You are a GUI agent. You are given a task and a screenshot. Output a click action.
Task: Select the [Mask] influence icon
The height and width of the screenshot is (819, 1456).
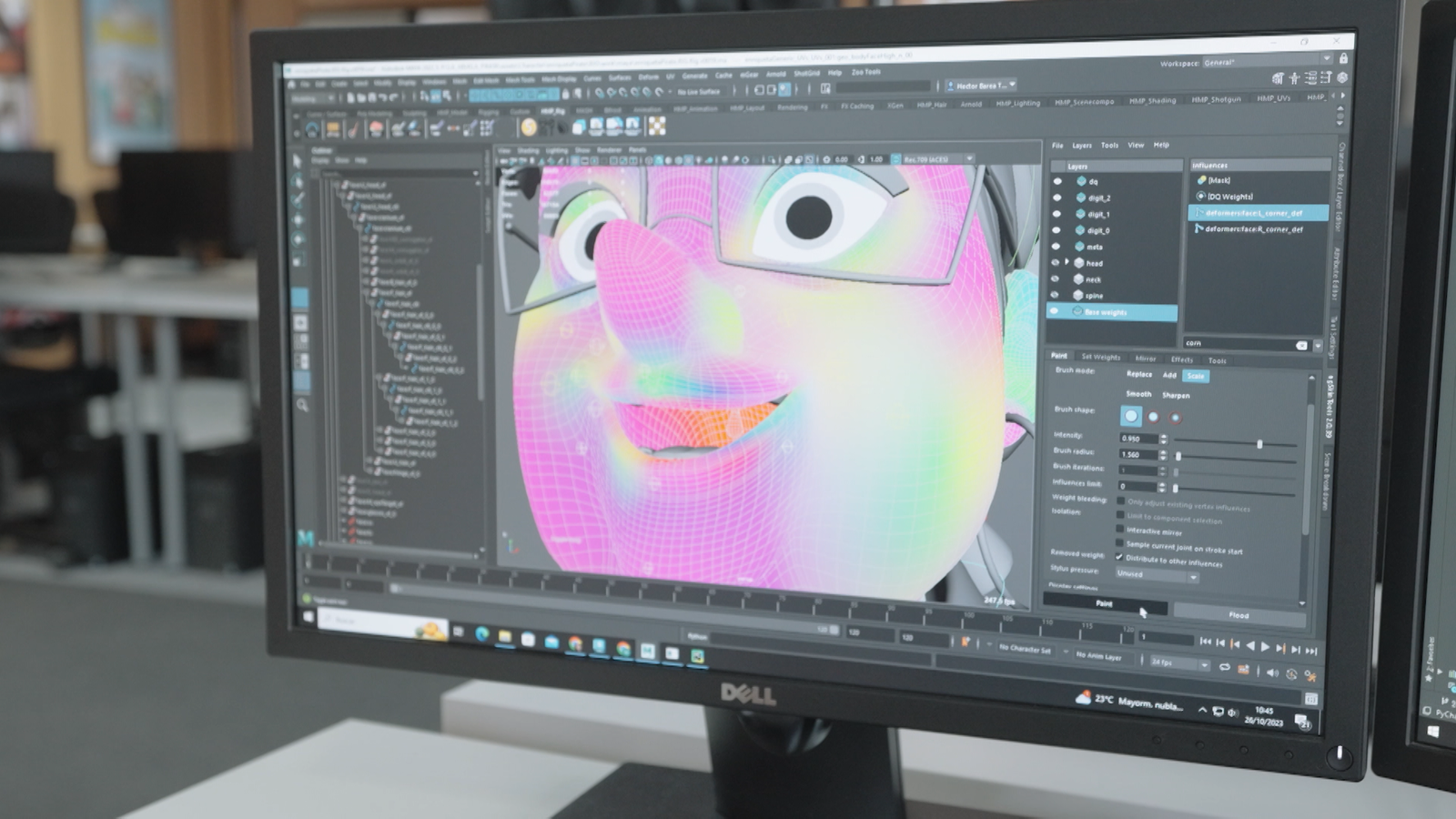1201,180
